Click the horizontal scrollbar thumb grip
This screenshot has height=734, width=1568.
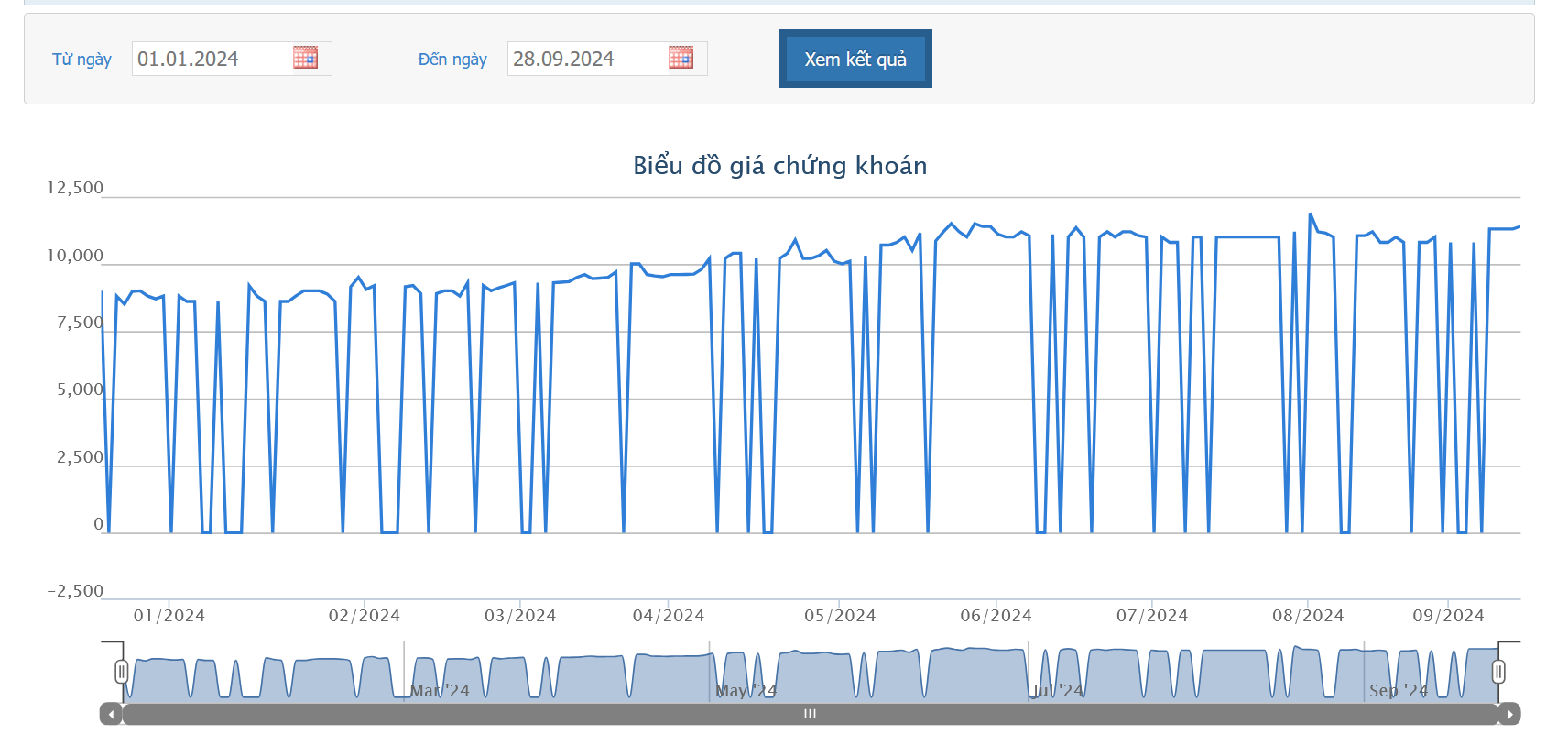pos(810,714)
